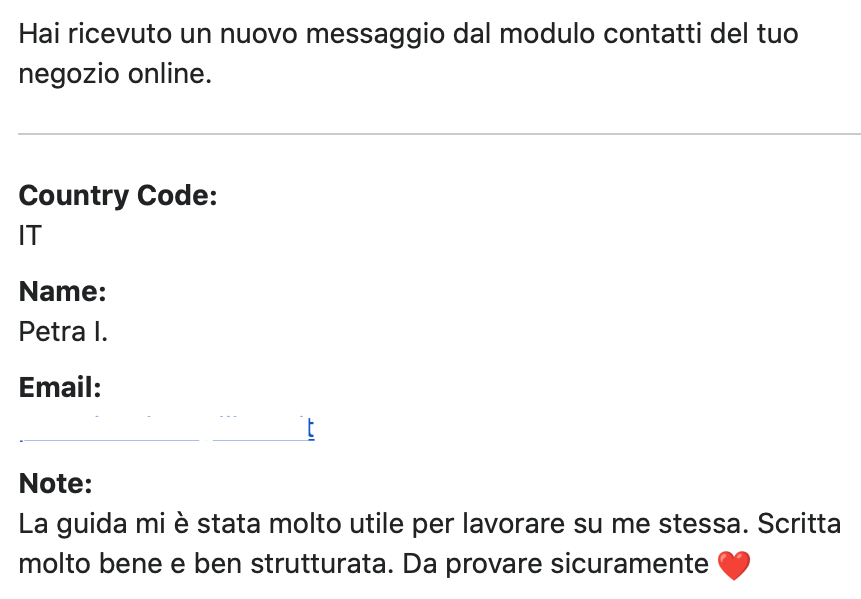Select the name "Petra I."
This screenshot has height=599, width=861.
click(x=63, y=331)
